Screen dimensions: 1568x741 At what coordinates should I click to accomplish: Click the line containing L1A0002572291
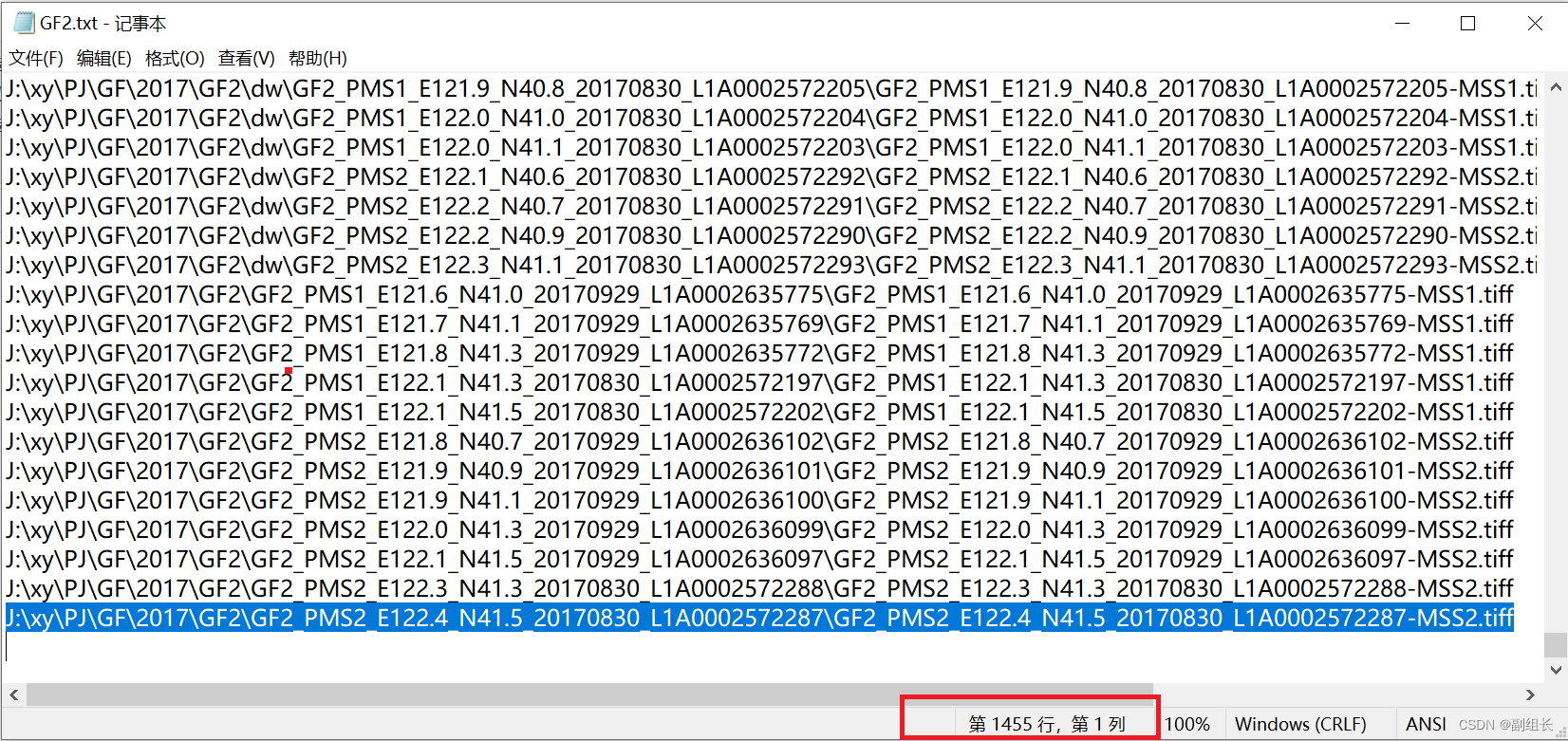tap(772, 207)
